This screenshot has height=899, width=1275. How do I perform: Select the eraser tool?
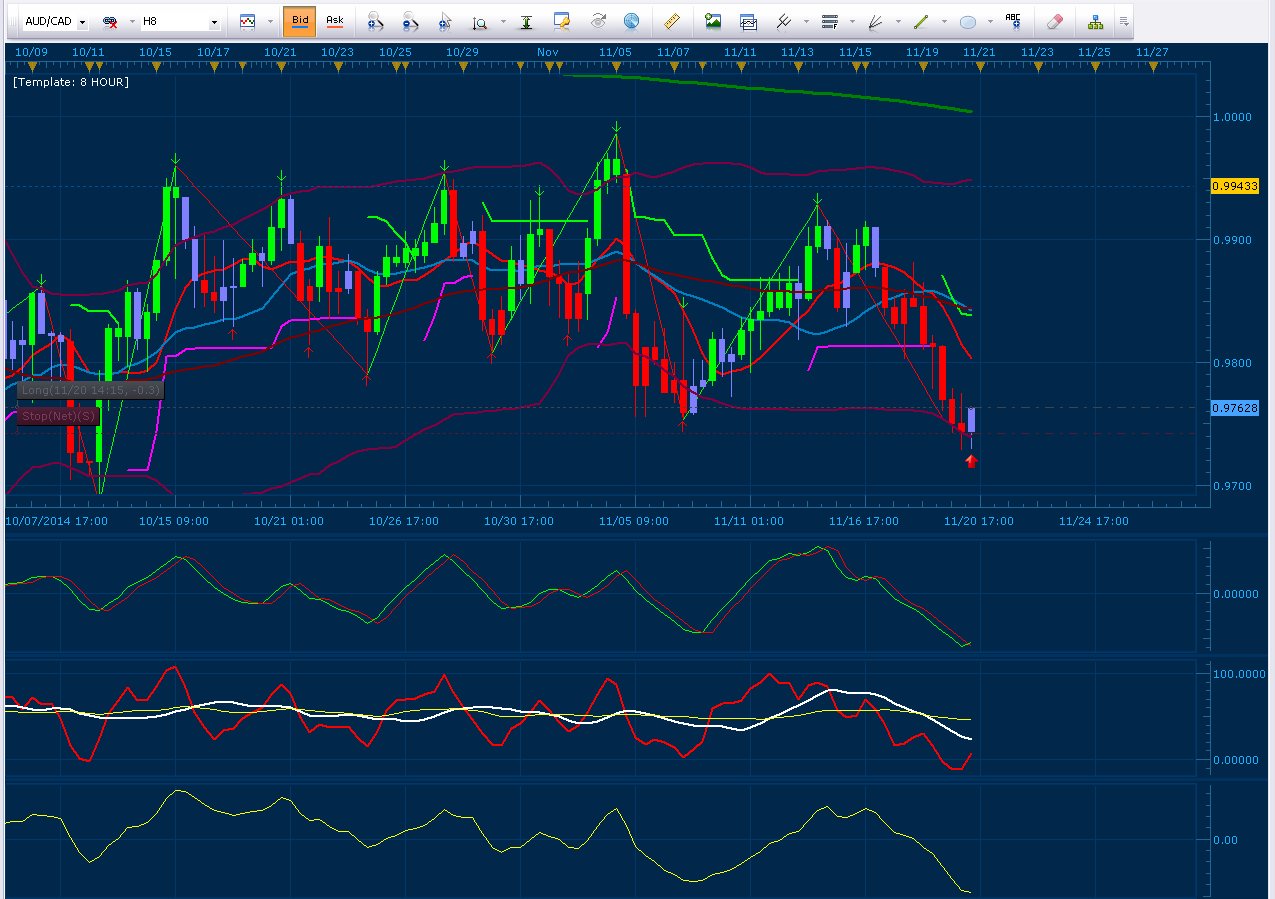click(x=1054, y=21)
